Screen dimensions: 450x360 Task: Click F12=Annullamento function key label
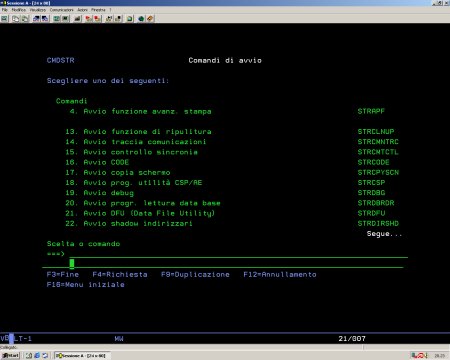pos(280,274)
